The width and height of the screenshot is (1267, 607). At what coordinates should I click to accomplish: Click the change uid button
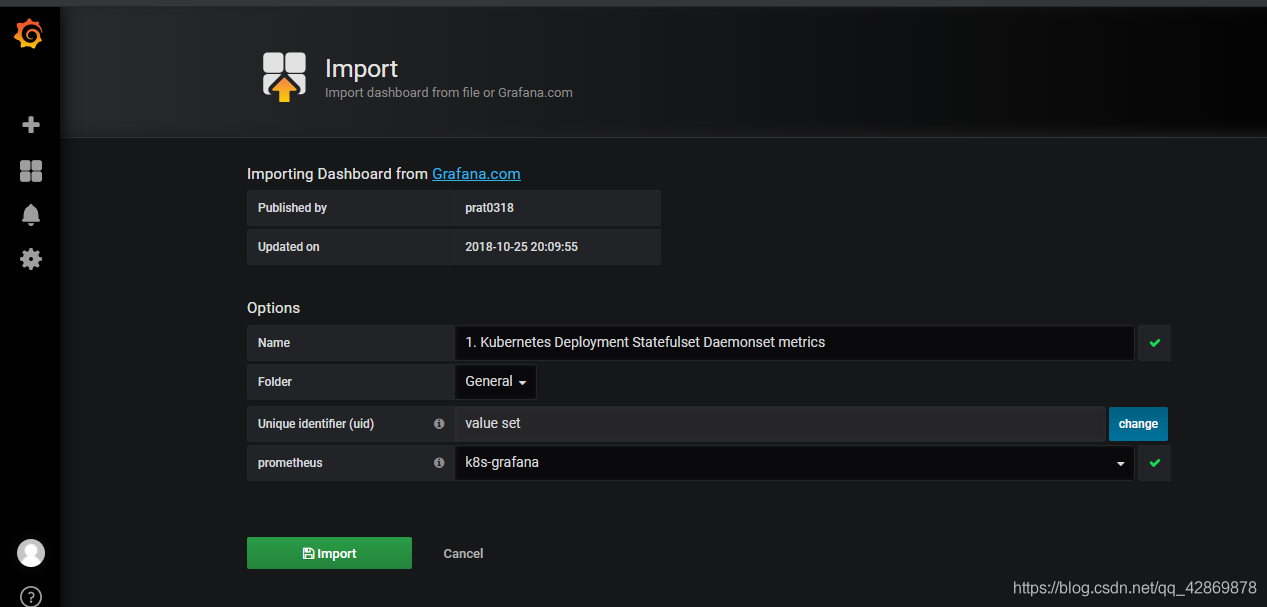click(x=1138, y=424)
